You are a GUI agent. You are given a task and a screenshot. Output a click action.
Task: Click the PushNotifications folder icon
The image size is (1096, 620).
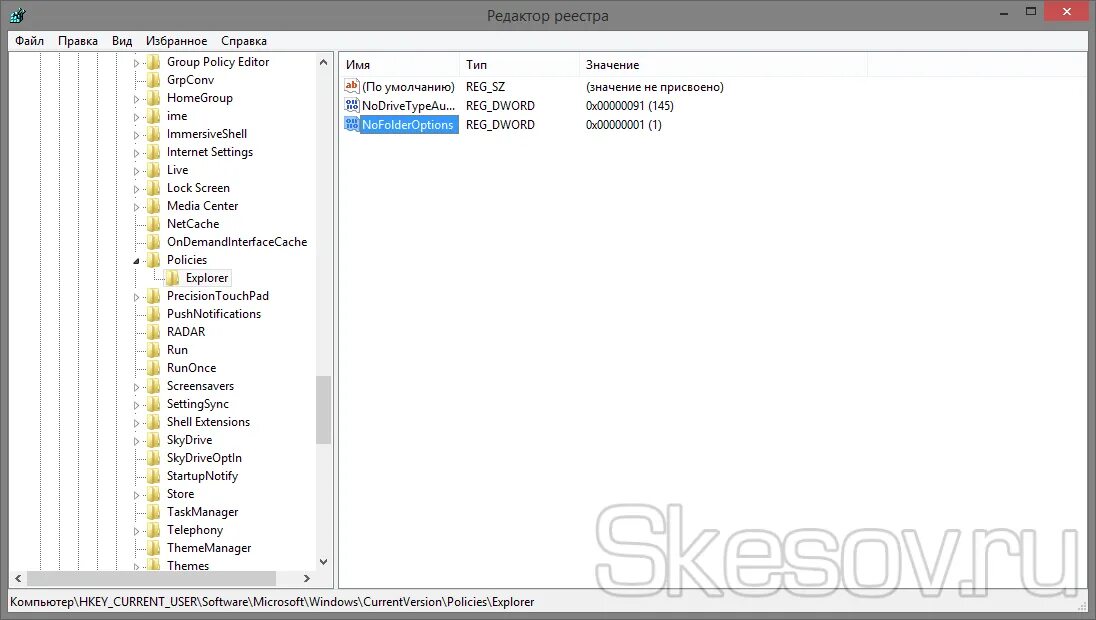coord(153,314)
